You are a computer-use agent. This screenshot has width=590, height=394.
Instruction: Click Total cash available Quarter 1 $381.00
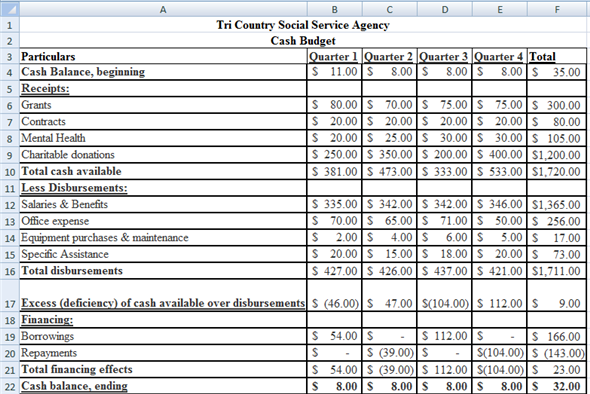click(335, 171)
